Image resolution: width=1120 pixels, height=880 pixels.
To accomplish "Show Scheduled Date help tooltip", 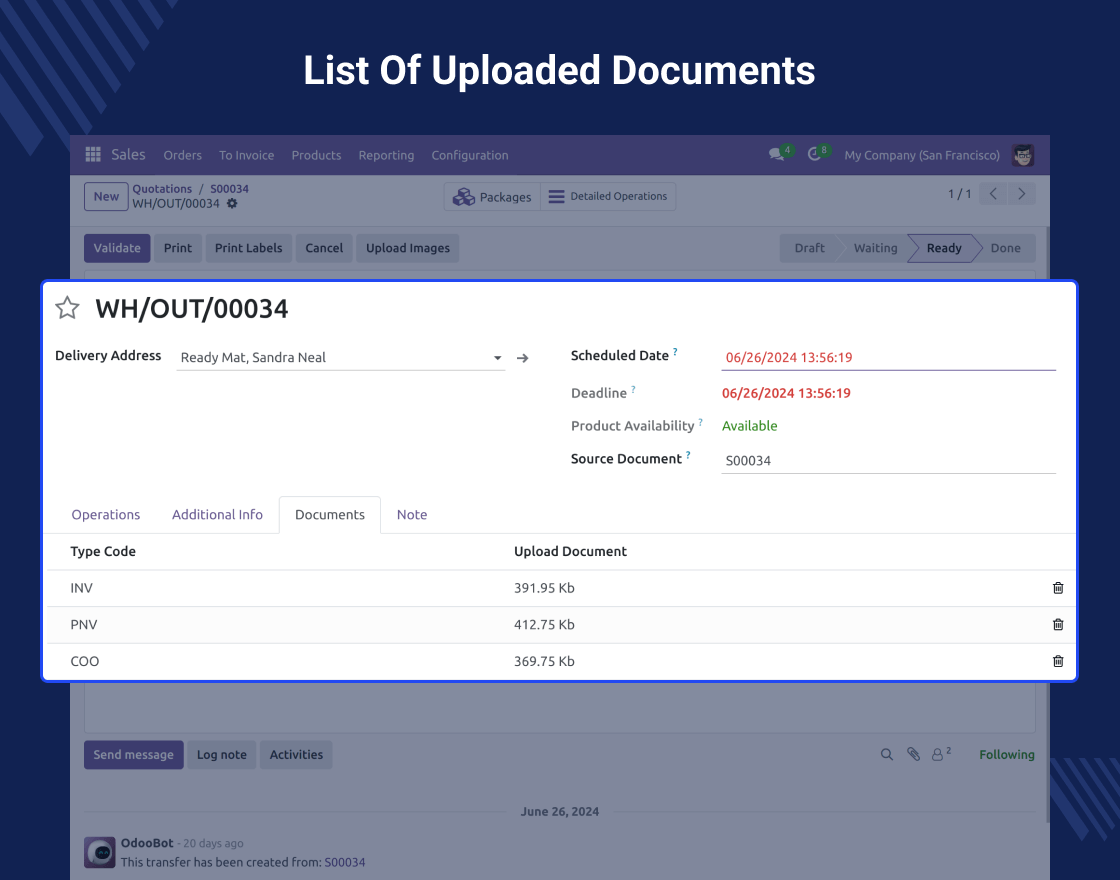I will [675, 351].
